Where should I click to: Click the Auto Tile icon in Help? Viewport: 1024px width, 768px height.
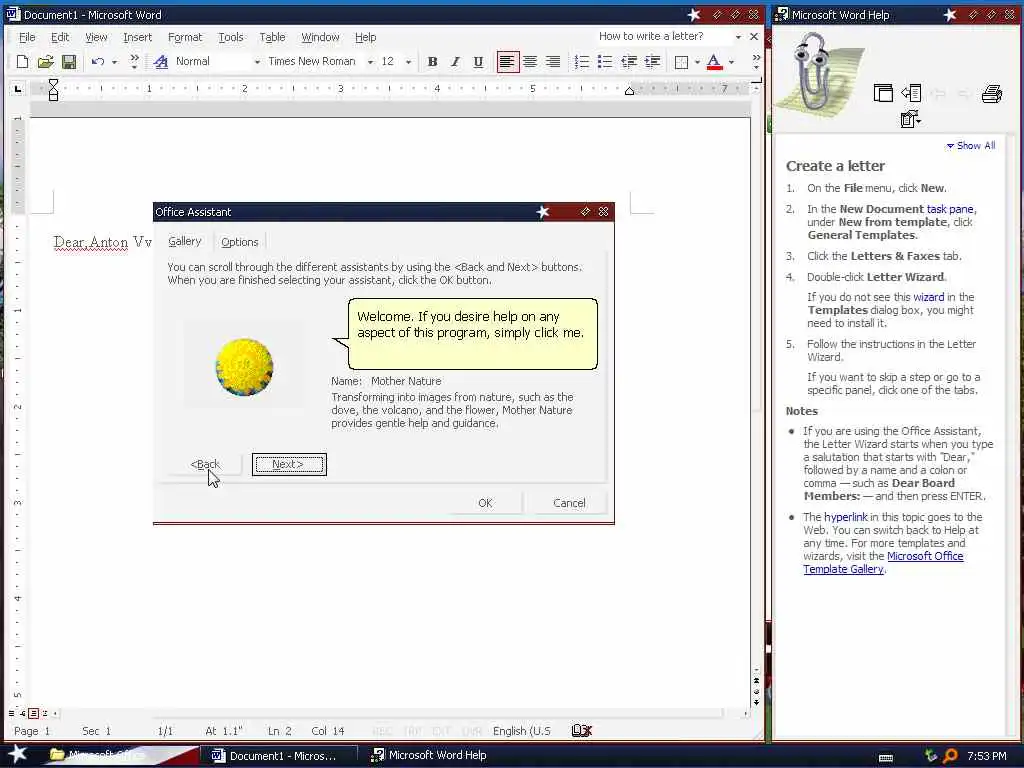pyautogui.click(x=883, y=93)
